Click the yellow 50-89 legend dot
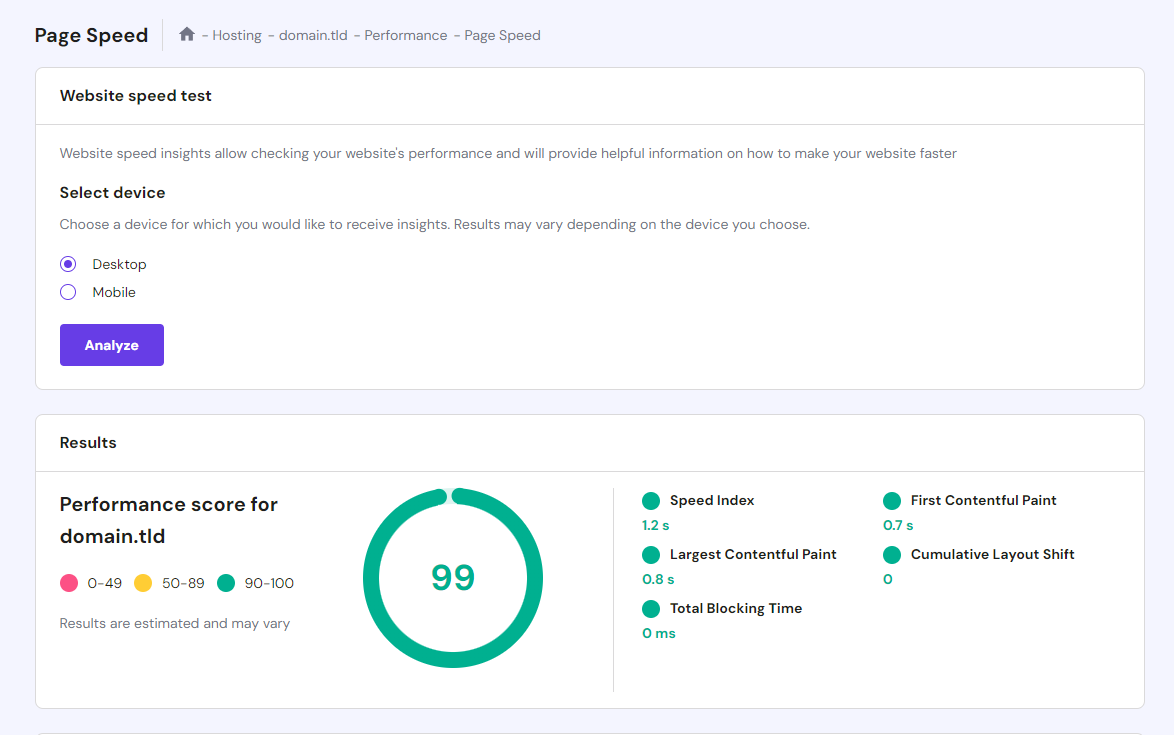Screen dimensions: 1174x735 pos(145,582)
